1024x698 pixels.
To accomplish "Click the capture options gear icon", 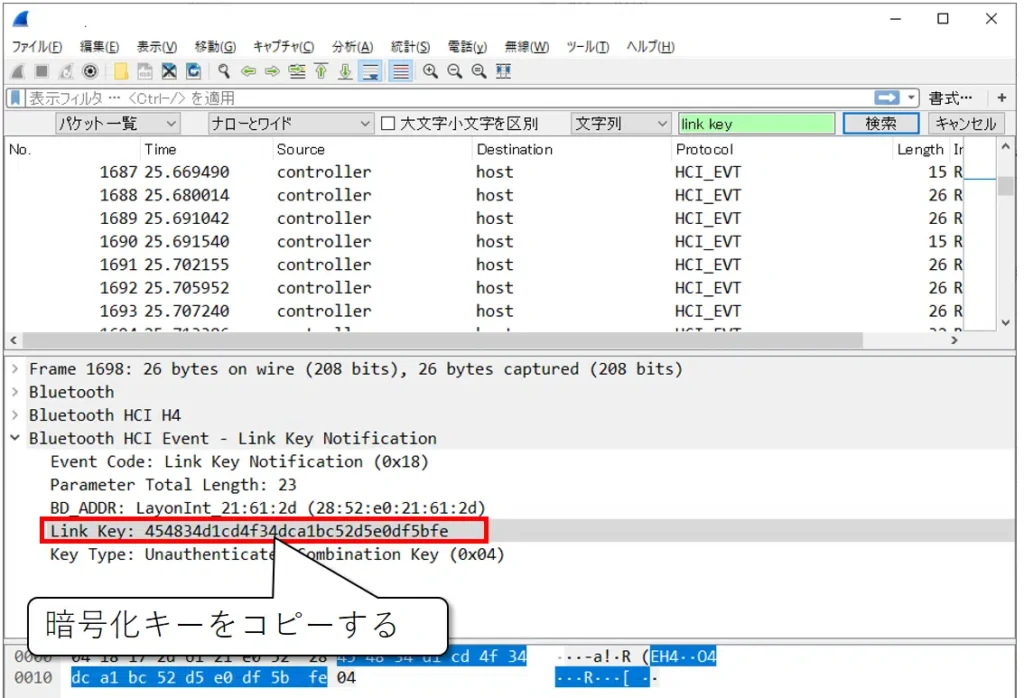I will pos(90,71).
